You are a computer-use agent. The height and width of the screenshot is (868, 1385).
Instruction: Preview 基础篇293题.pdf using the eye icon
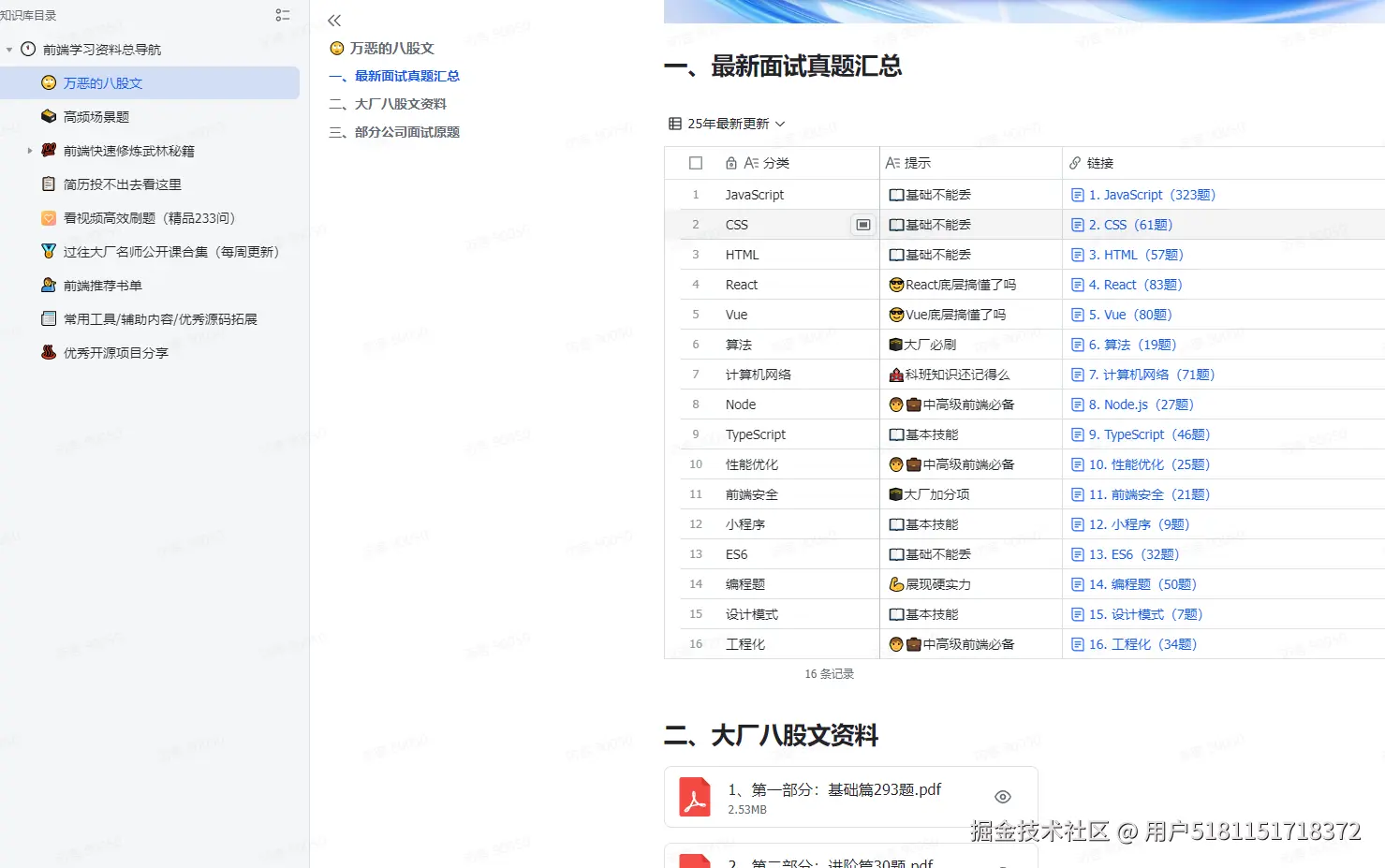[x=1002, y=797]
